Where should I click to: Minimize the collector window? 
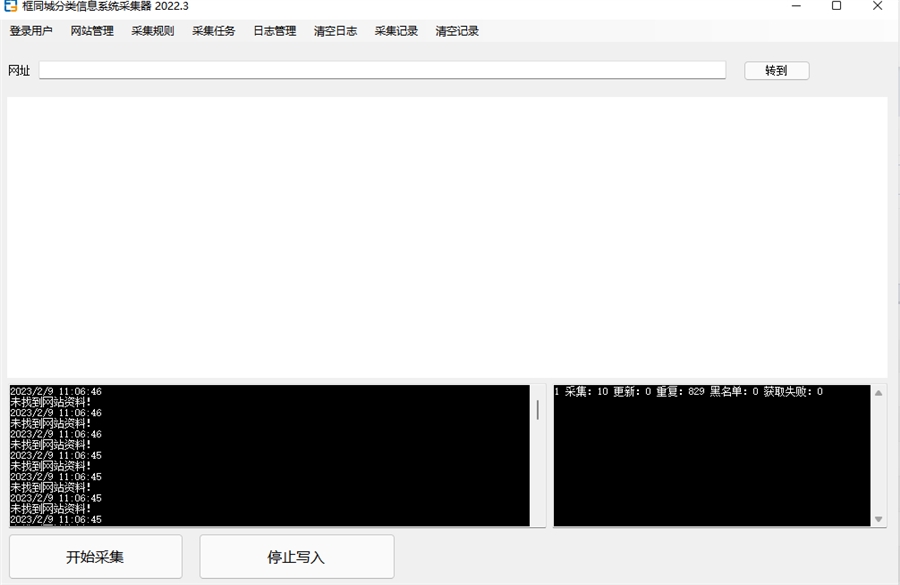[796, 6]
